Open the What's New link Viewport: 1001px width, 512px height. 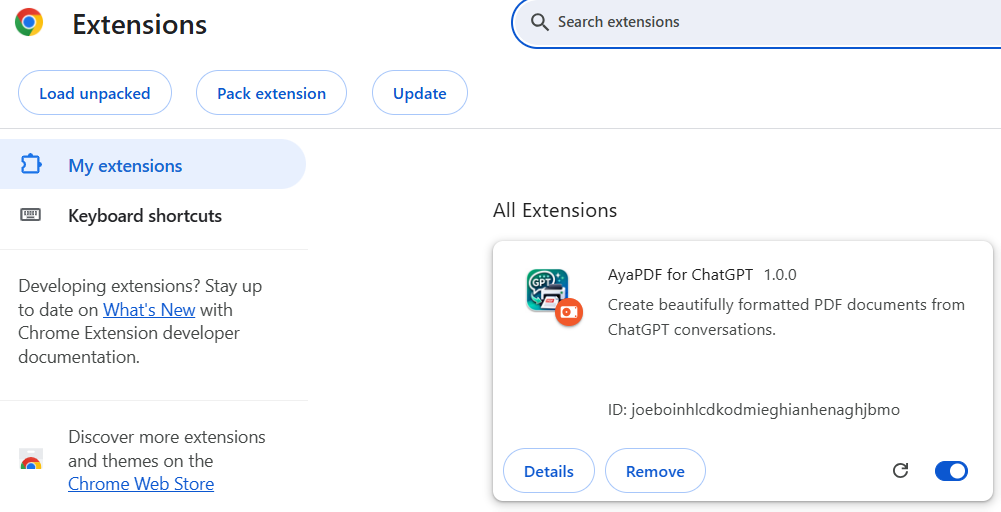tap(149, 310)
